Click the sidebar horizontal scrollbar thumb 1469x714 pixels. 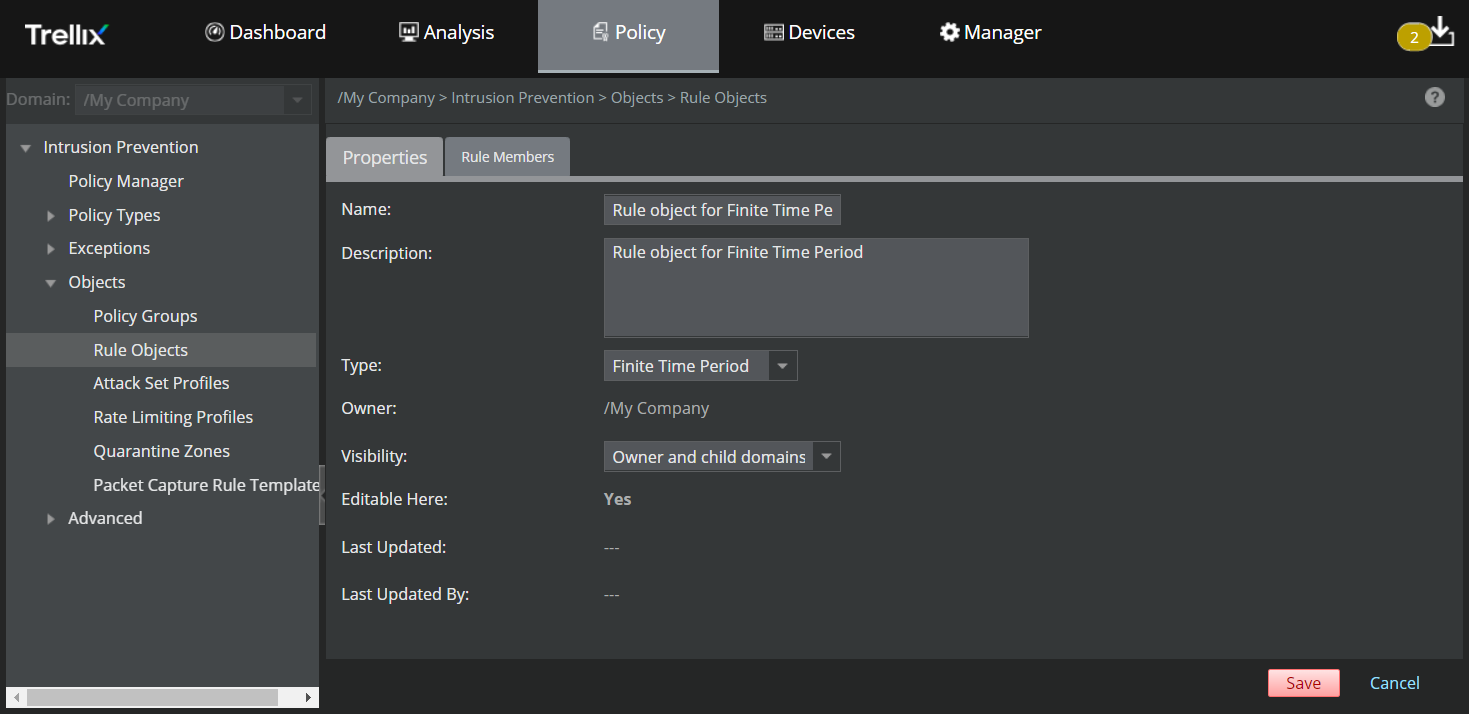point(152,697)
